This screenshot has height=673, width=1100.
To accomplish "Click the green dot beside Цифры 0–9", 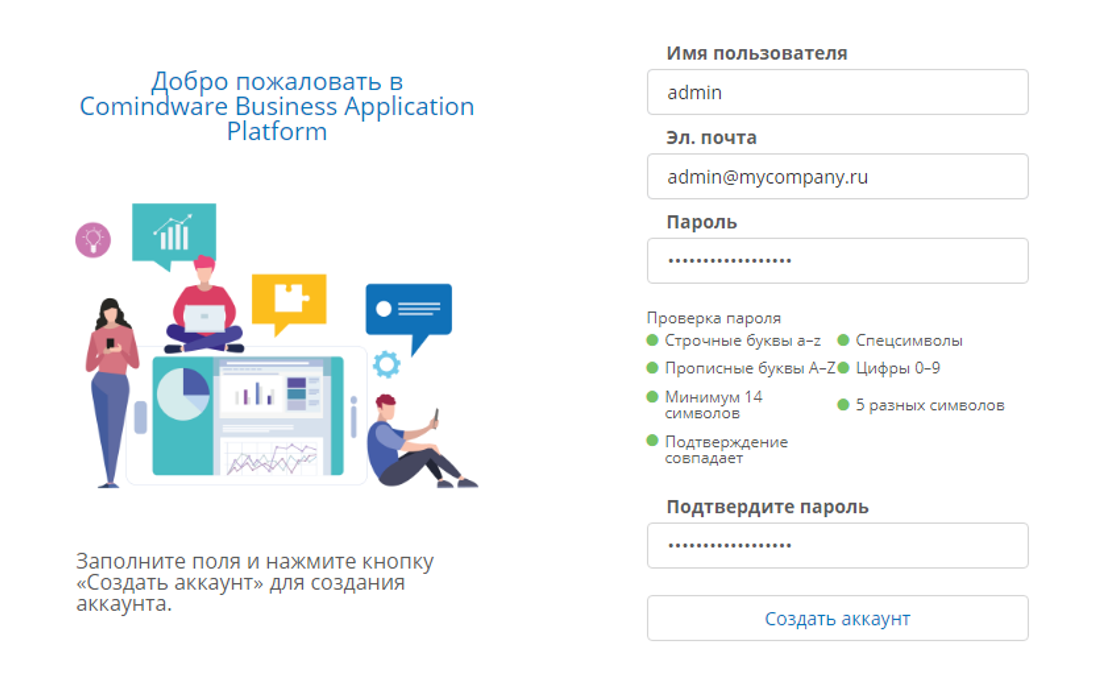I will point(844,368).
